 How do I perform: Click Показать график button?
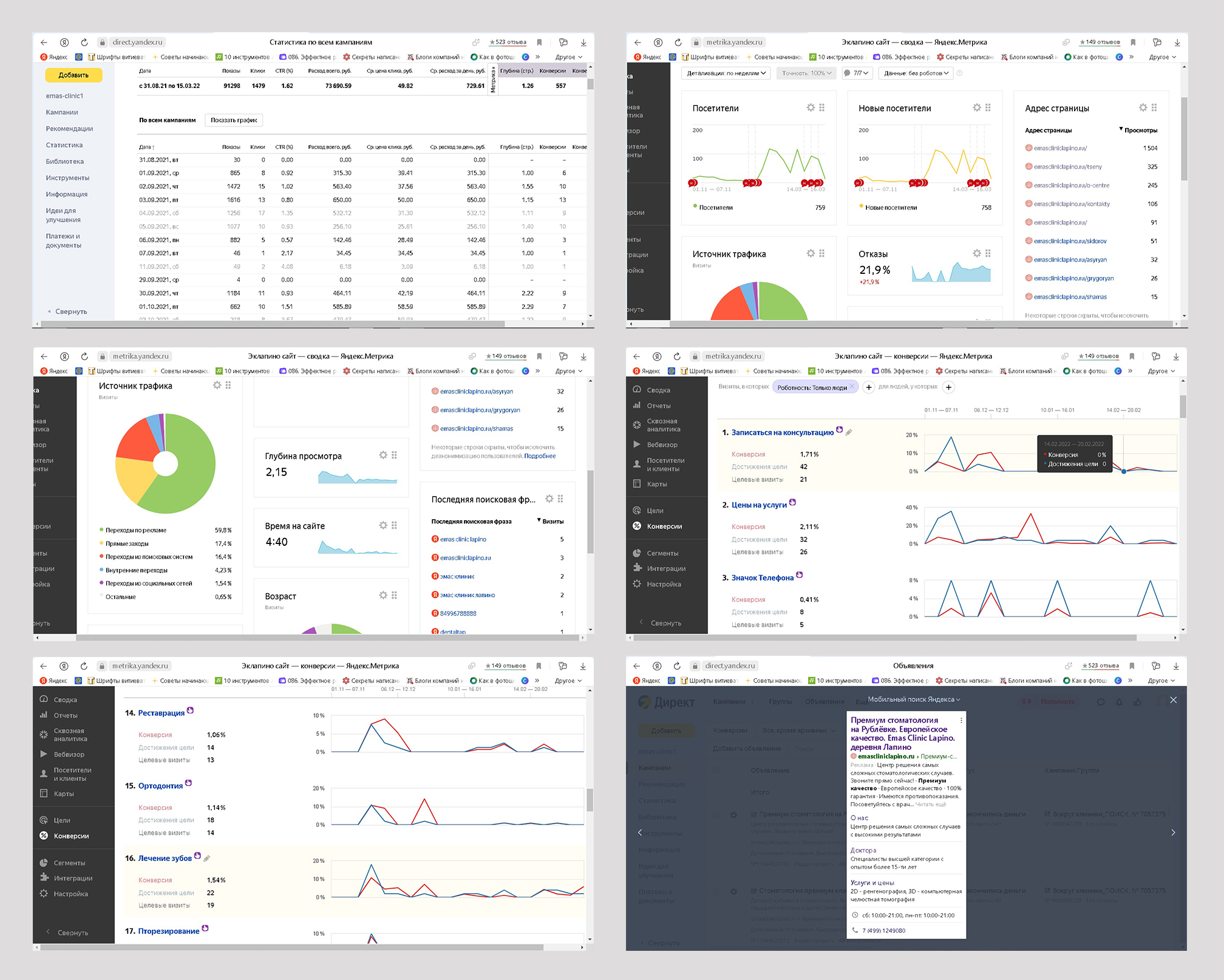click(234, 120)
